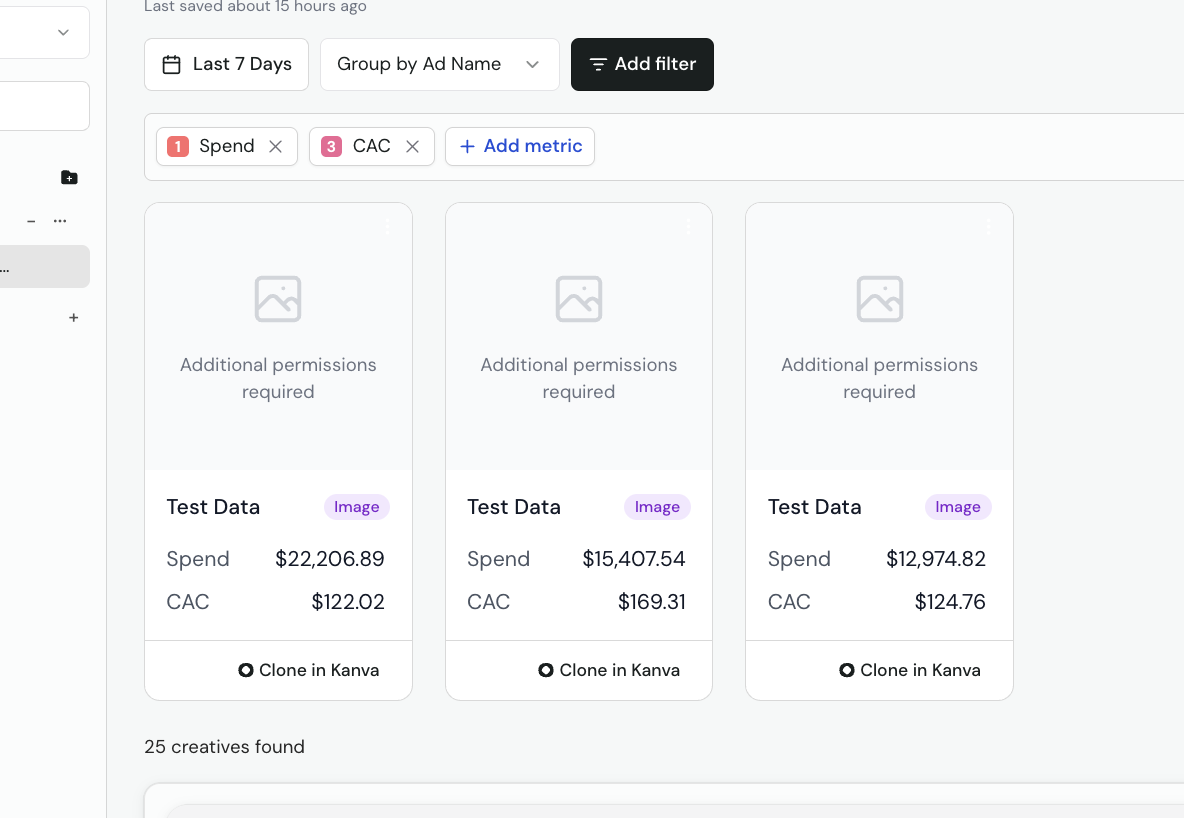The image size is (1184, 818).
Task: Select the Spend metric chip
Action: point(227,147)
